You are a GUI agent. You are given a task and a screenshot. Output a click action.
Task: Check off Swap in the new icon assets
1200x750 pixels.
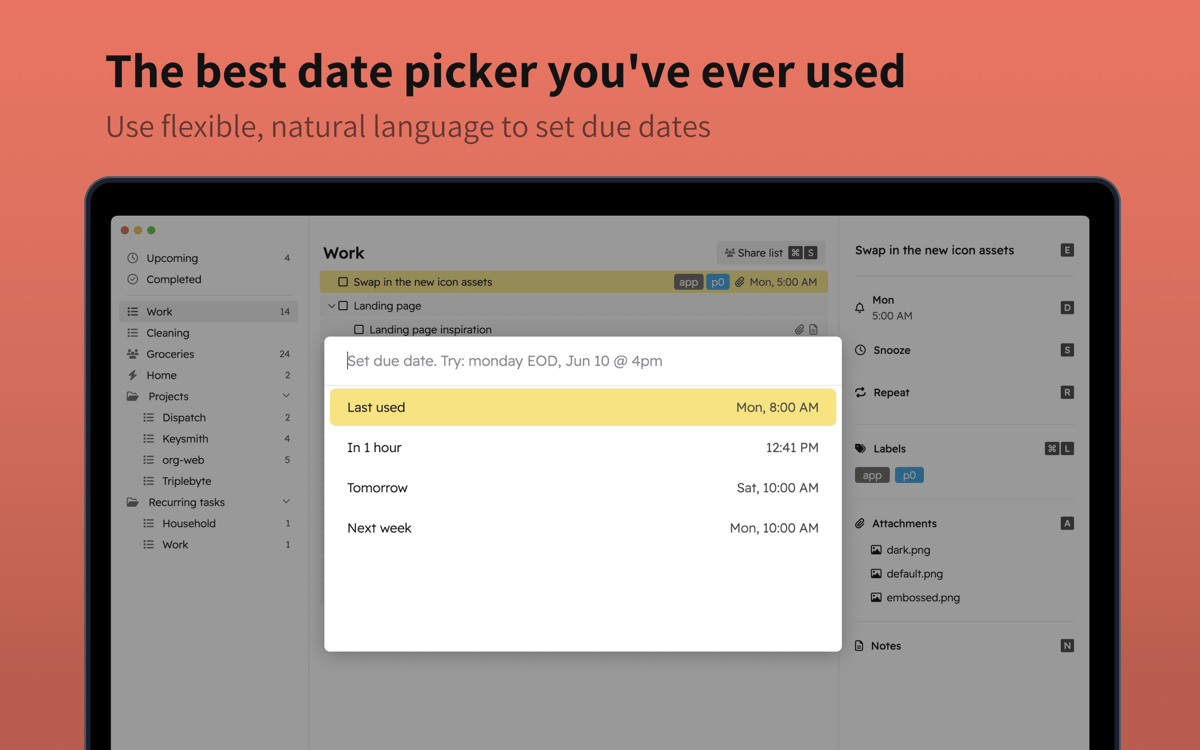coord(343,282)
